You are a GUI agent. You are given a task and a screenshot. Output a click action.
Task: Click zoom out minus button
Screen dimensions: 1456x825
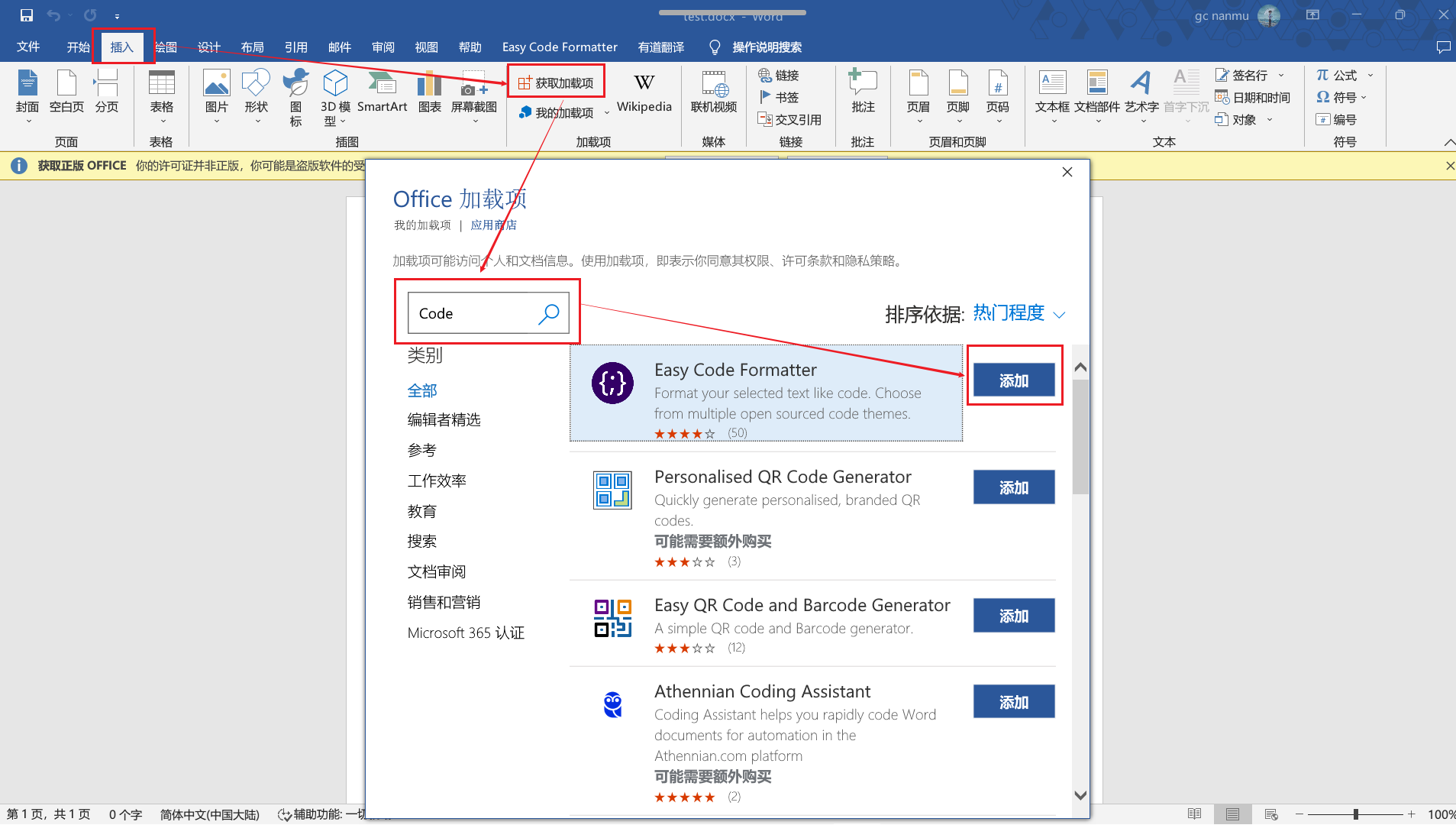pos(1299,814)
